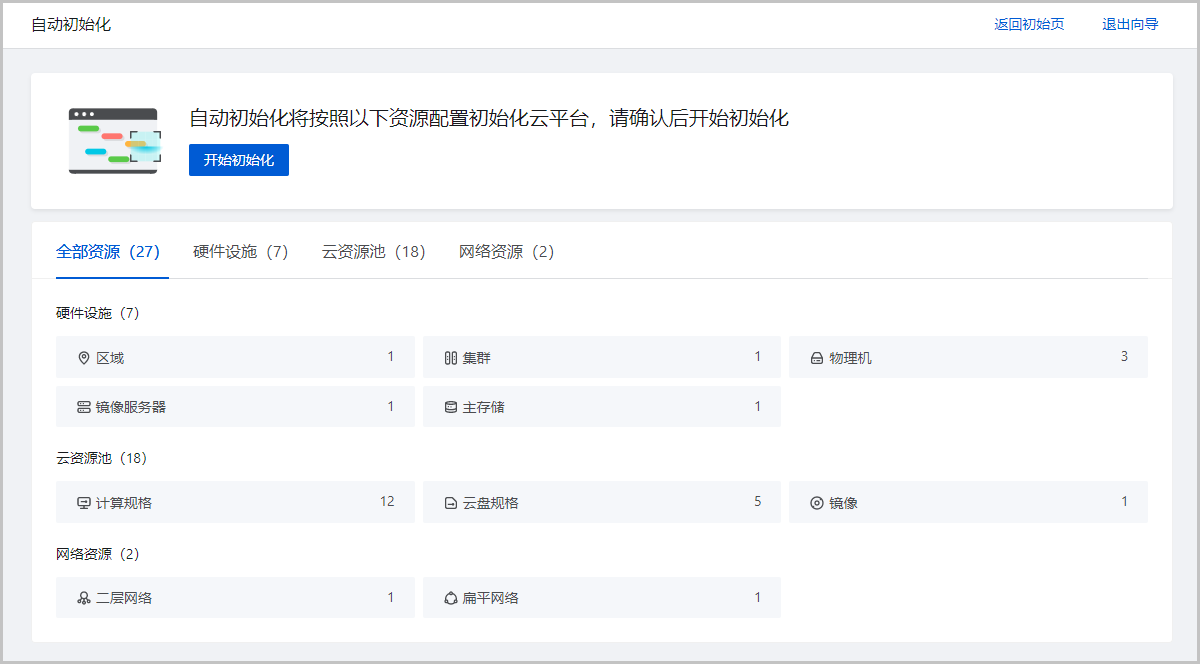Image resolution: width=1200 pixels, height=664 pixels.
Task: Click the 镜像 disc icon
Action: click(816, 503)
